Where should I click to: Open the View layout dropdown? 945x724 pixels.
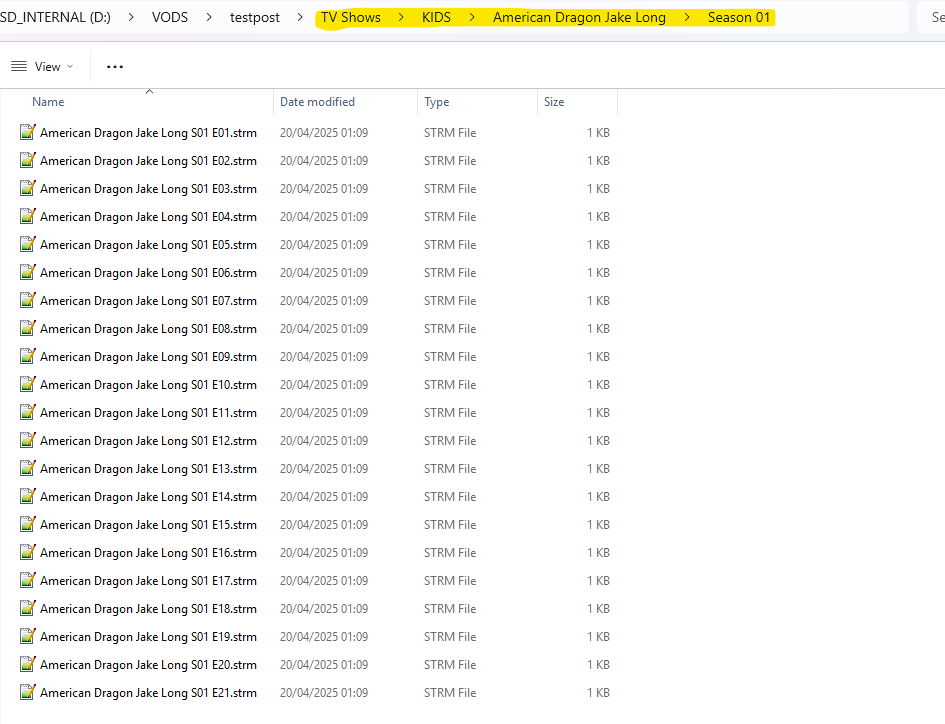42,66
